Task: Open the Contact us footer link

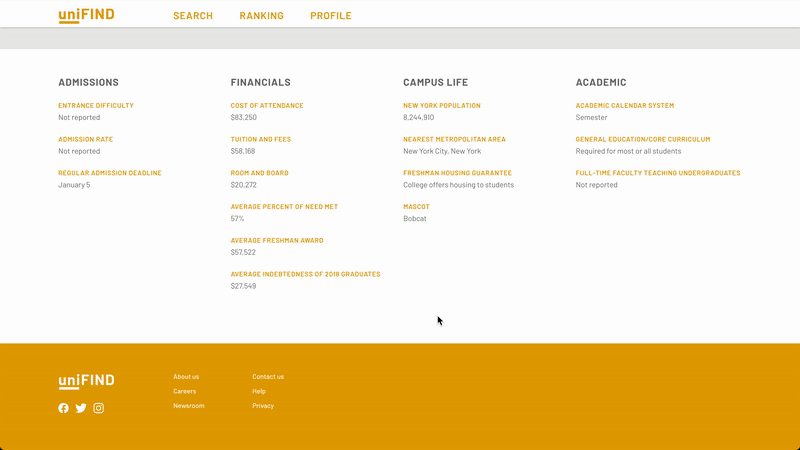Action: pyautogui.click(x=268, y=377)
